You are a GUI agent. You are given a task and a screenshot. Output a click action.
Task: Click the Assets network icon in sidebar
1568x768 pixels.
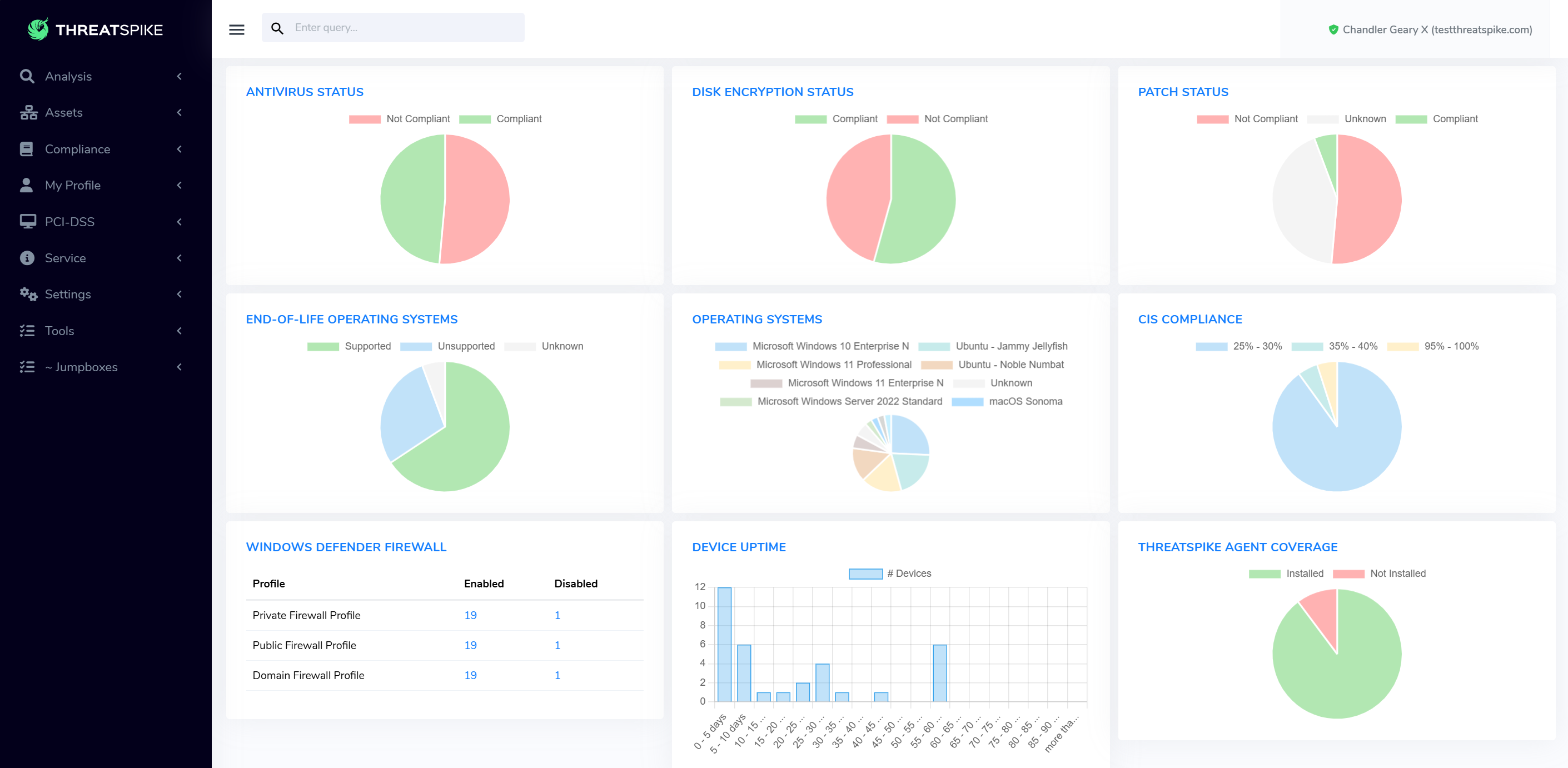coord(27,113)
